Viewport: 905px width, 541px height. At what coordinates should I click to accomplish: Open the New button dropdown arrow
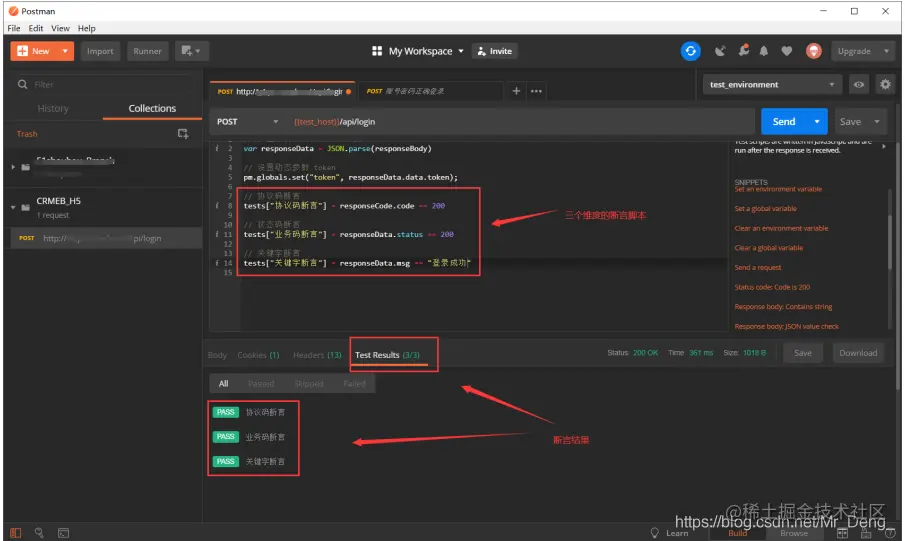pyautogui.click(x=65, y=51)
